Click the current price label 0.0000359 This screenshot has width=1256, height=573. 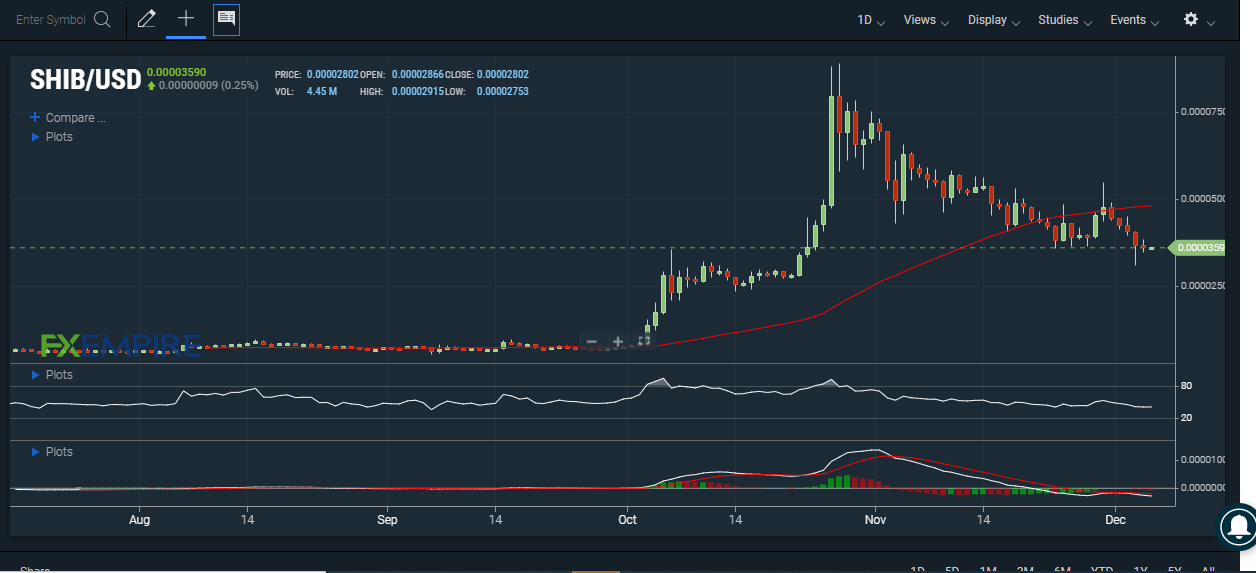1197,248
